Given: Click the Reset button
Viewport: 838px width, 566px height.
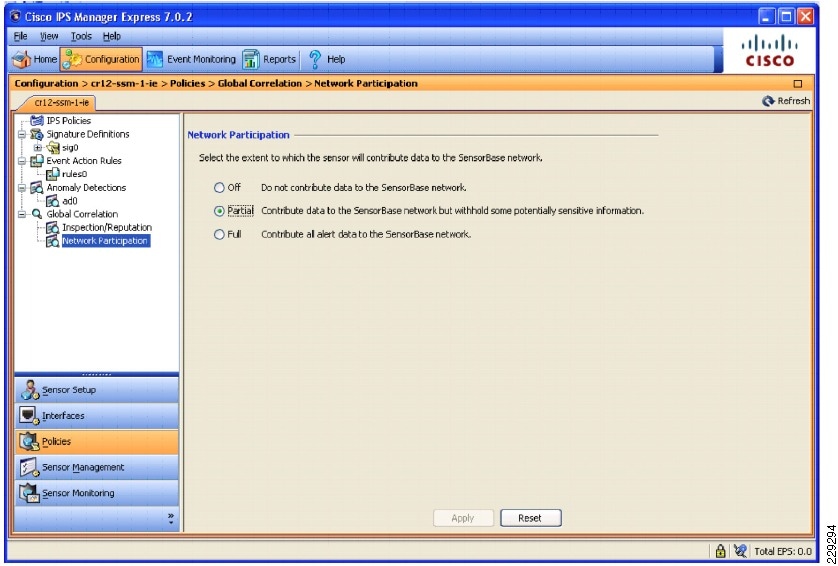Looking at the screenshot, I should pyautogui.click(x=530, y=518).
